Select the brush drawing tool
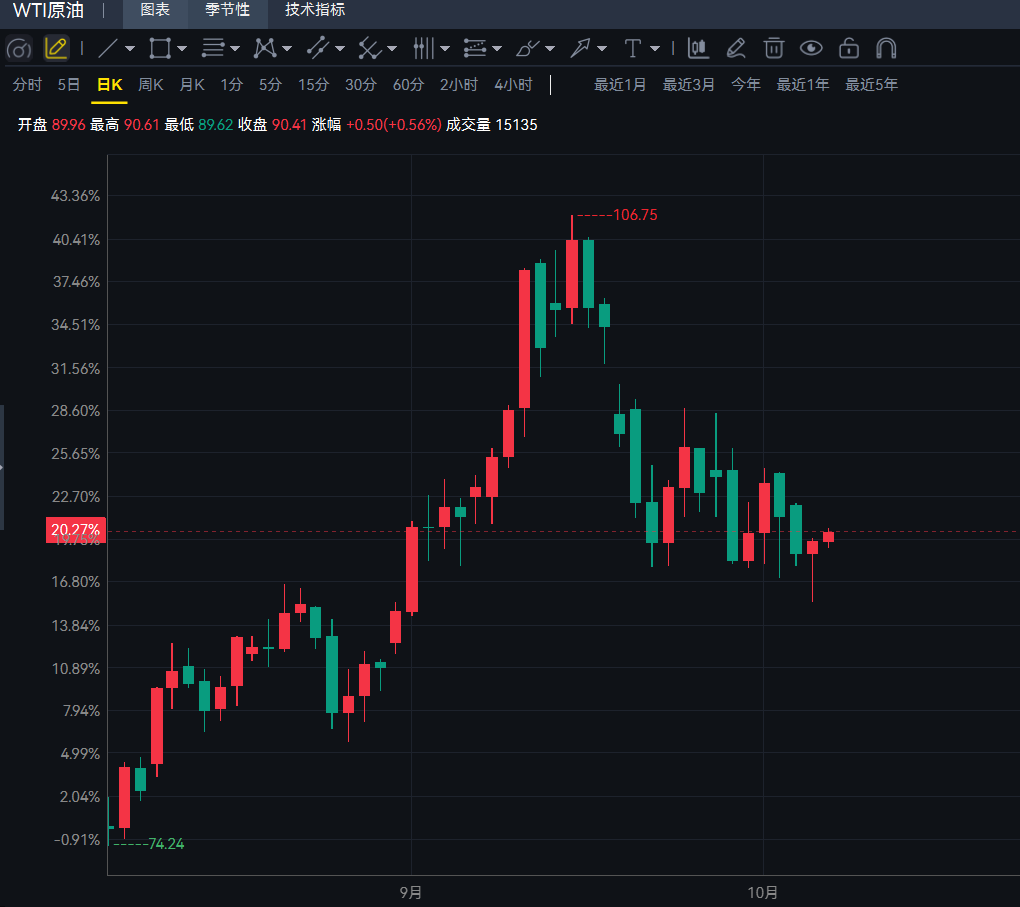 (x=527, y=48)
